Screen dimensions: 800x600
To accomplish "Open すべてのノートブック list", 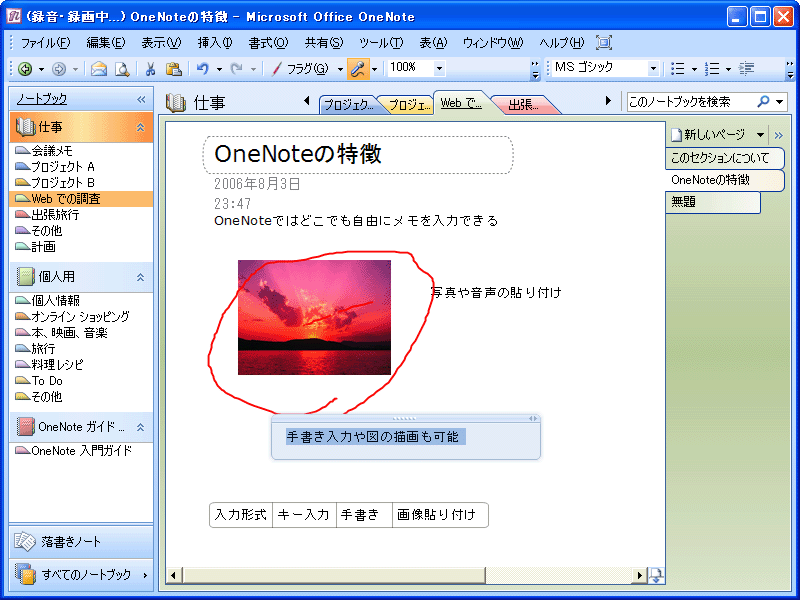I will coord(81,574).
